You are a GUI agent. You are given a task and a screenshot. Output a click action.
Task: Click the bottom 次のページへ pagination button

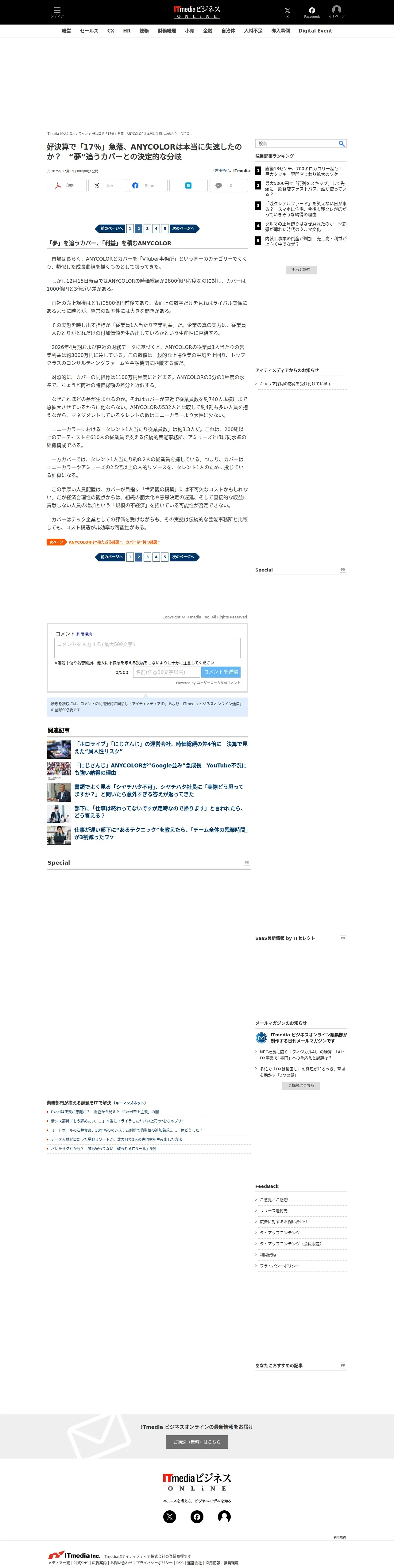pyautogui.click(x=184, y=557)
